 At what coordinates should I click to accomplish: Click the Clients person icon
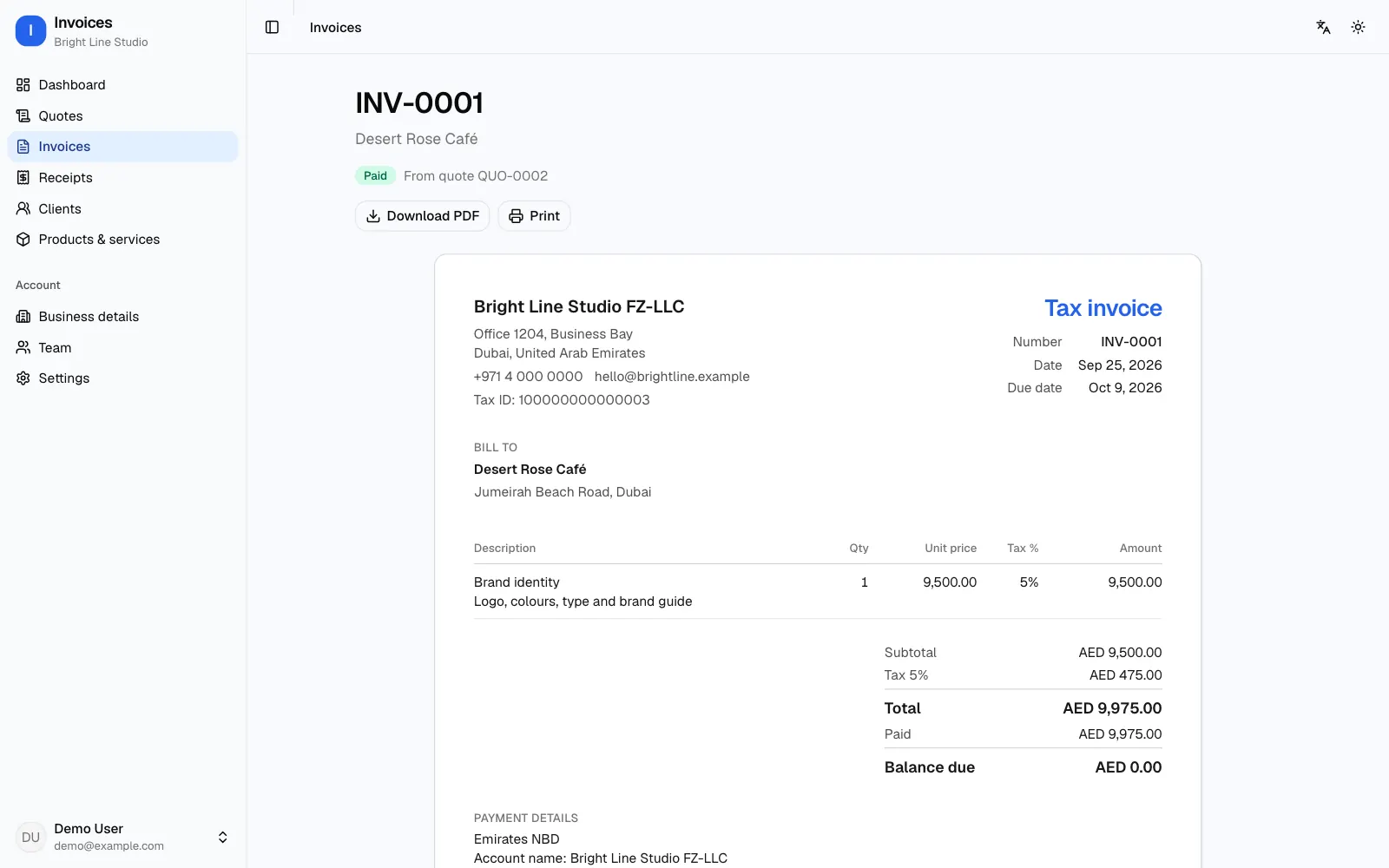[23, 208]
